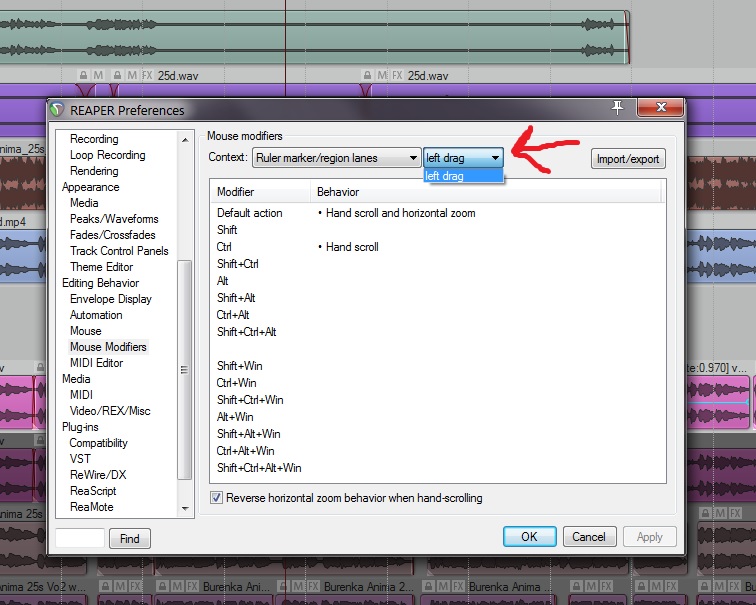
Task: Open FX of first 25d.wav item
Action: [147, 75]
